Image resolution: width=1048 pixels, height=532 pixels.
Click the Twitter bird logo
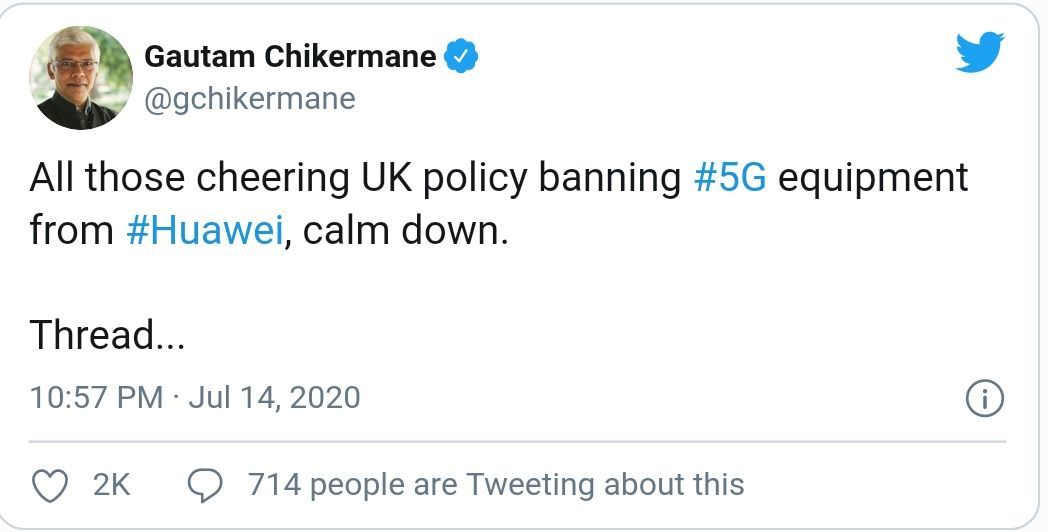tap(979, 52)
